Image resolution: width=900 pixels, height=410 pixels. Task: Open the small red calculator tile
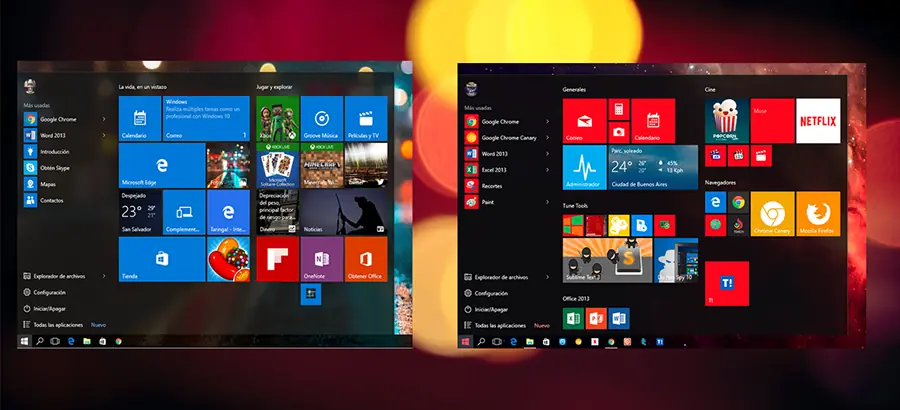coord(619,109)
